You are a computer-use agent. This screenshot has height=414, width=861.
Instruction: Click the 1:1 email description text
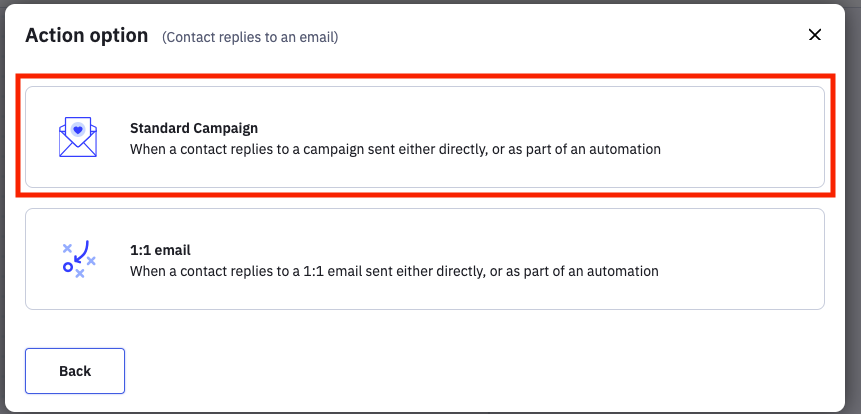coord(394,271)
